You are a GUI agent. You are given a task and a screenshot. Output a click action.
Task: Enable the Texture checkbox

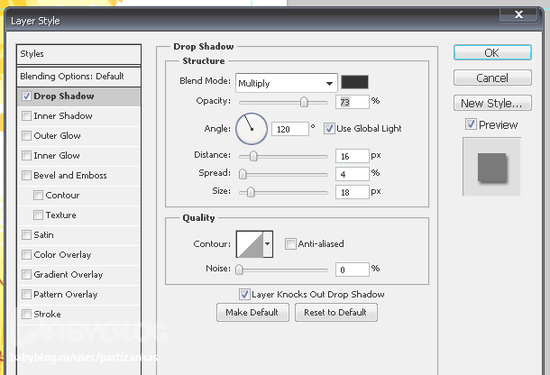coord(38,215)
